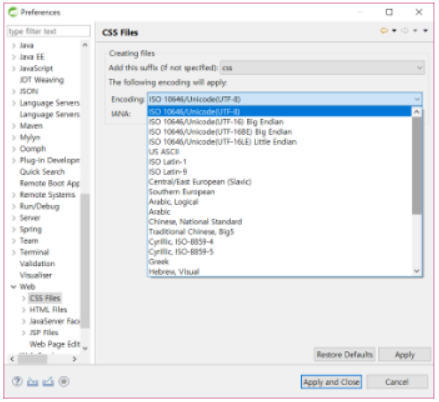Open the Back history dropdown arrow
This screenshot has height=402, width=439.
(394, 31)
